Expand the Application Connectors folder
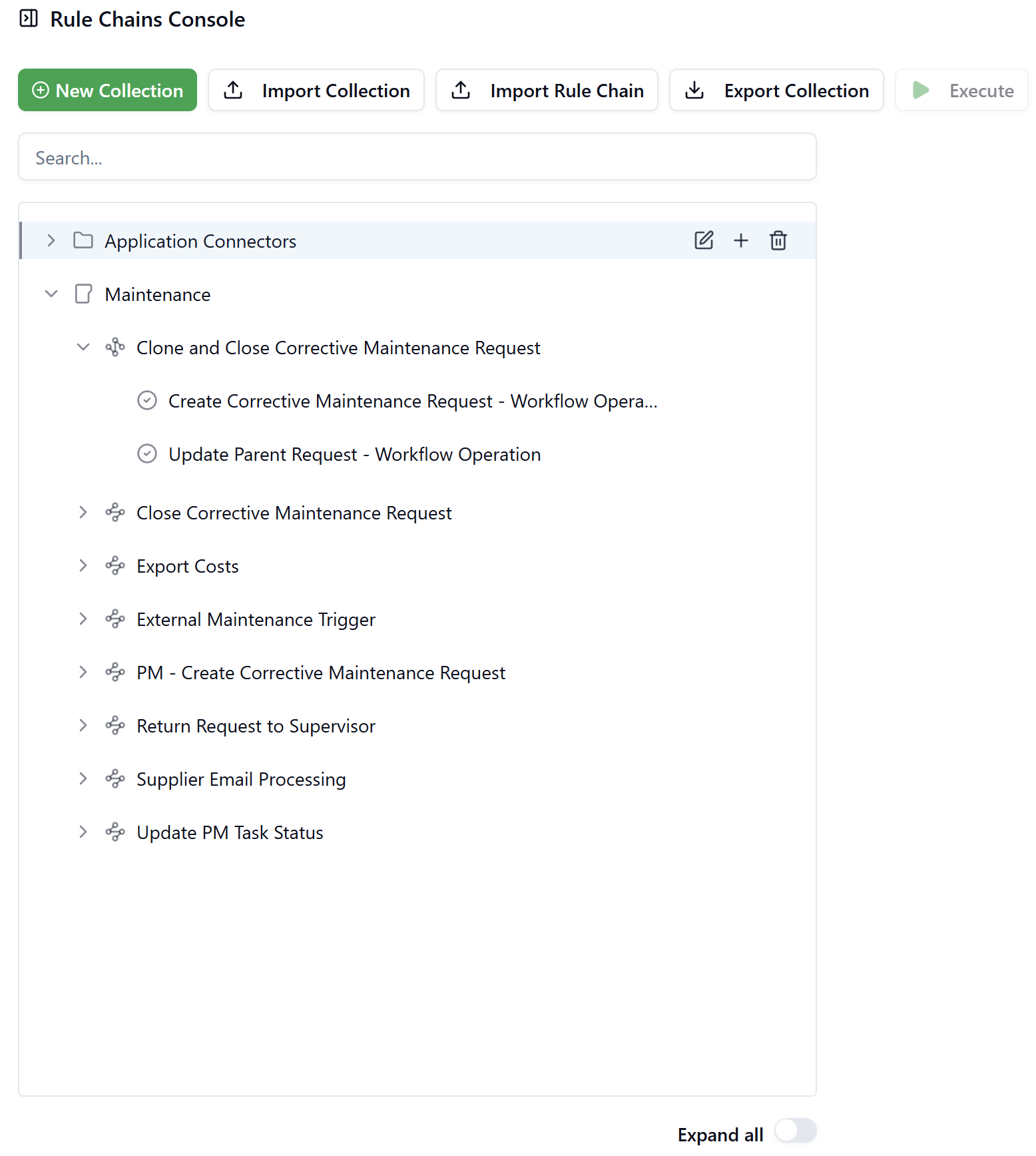The height and width of the screenshot is (1156, 1036). pyautogui.click(x=51, y=240)
